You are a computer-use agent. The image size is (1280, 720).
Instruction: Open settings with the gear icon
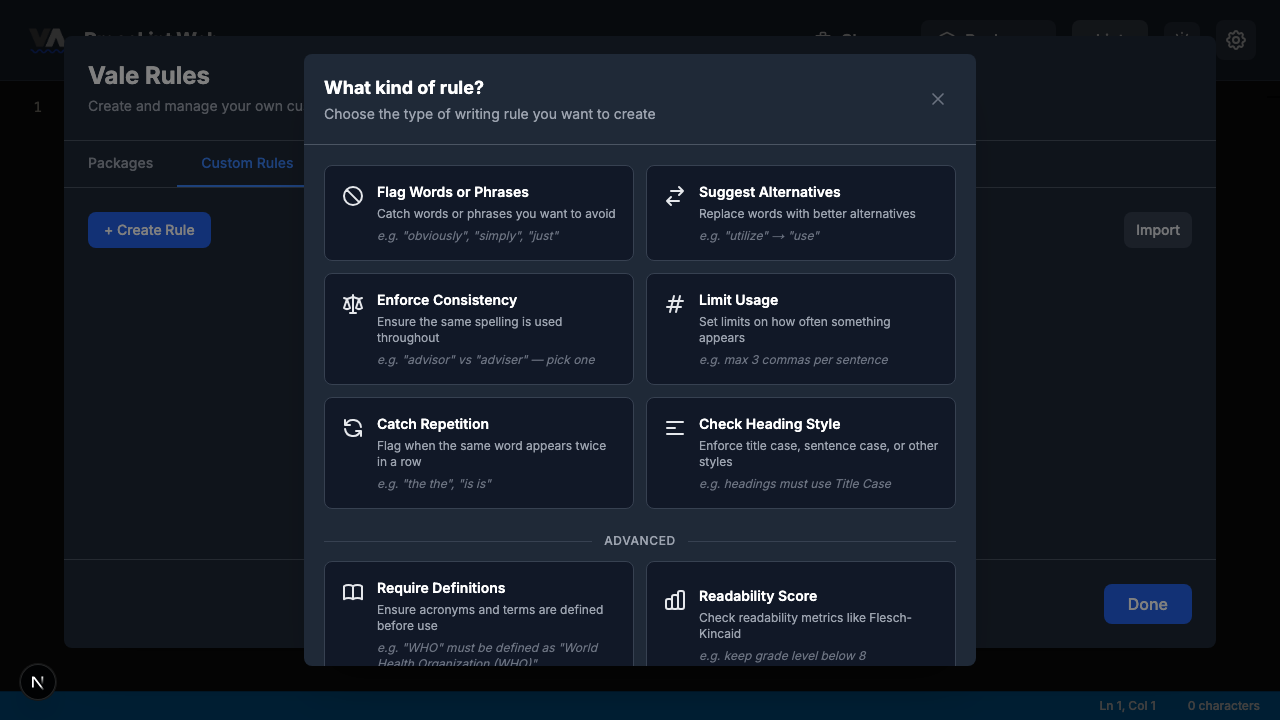pos(1236,40)
